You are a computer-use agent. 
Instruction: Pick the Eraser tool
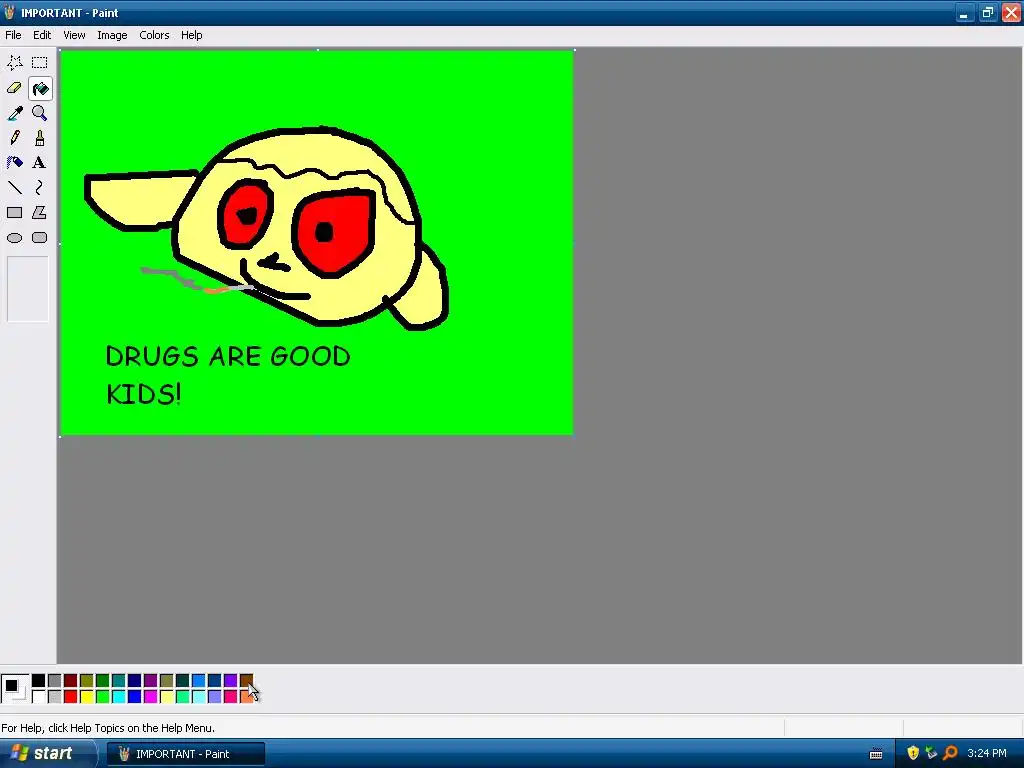tap(14, 88)
